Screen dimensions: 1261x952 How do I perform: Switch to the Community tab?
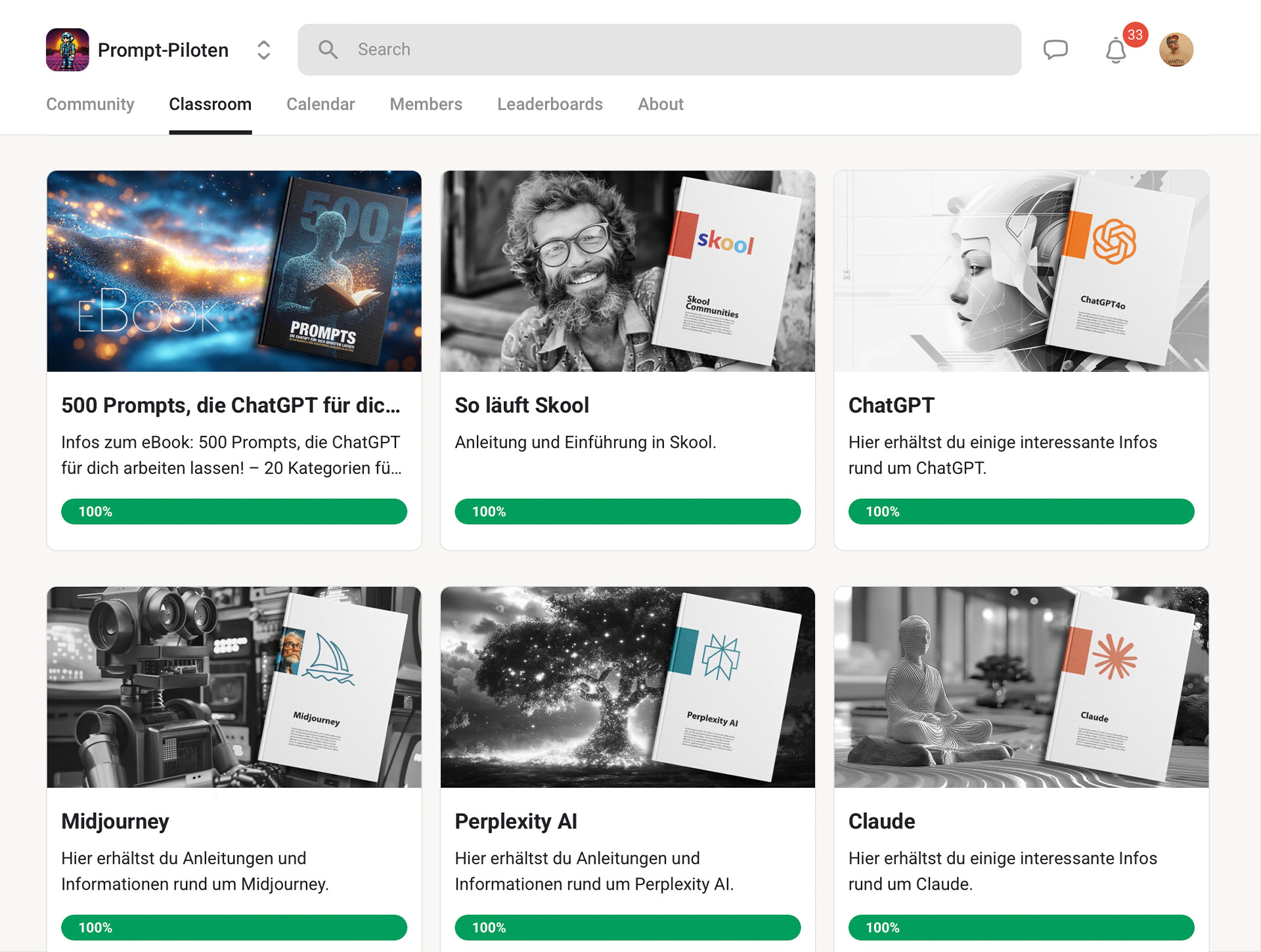[x=90, y=104]
